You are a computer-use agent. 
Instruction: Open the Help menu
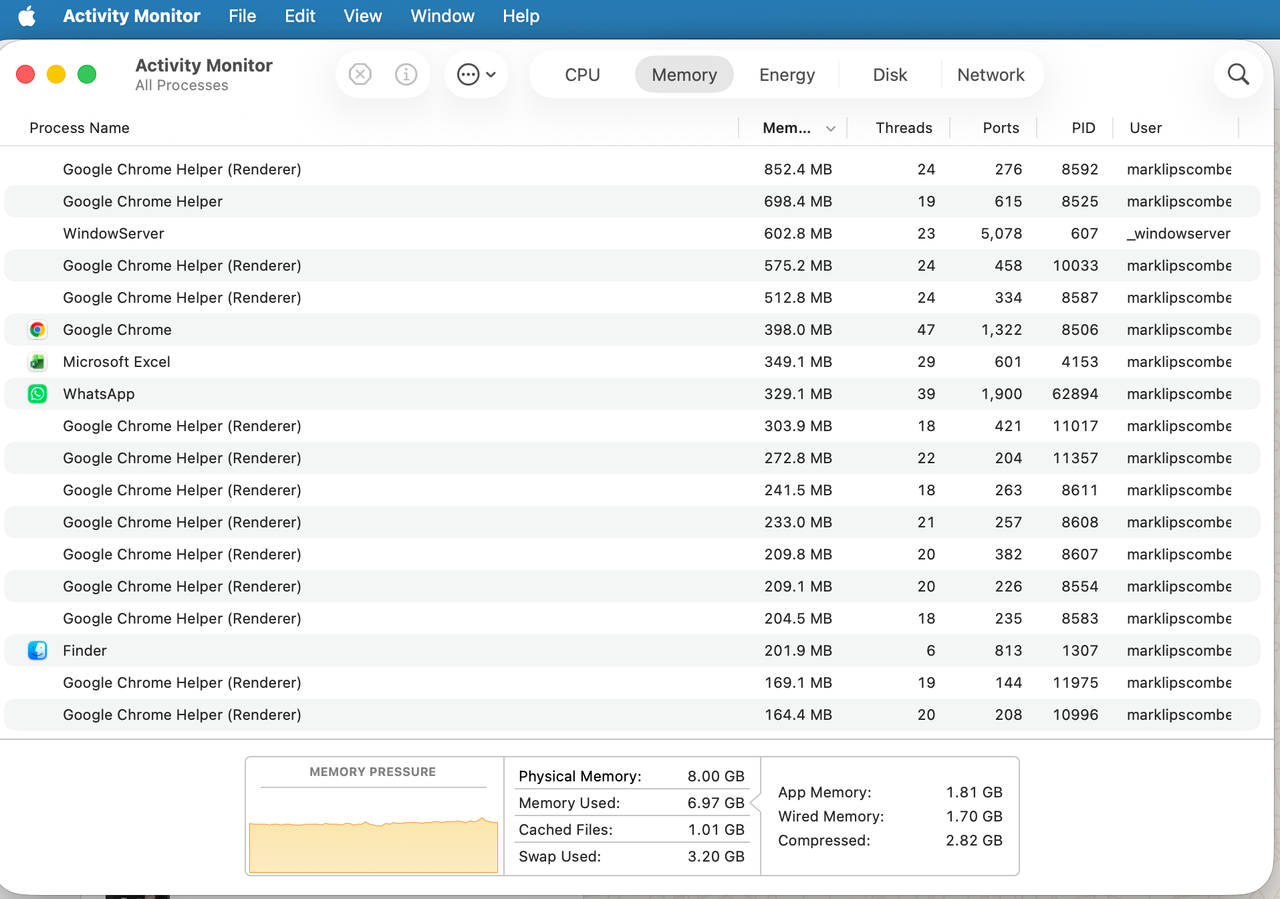click(521, 16)
